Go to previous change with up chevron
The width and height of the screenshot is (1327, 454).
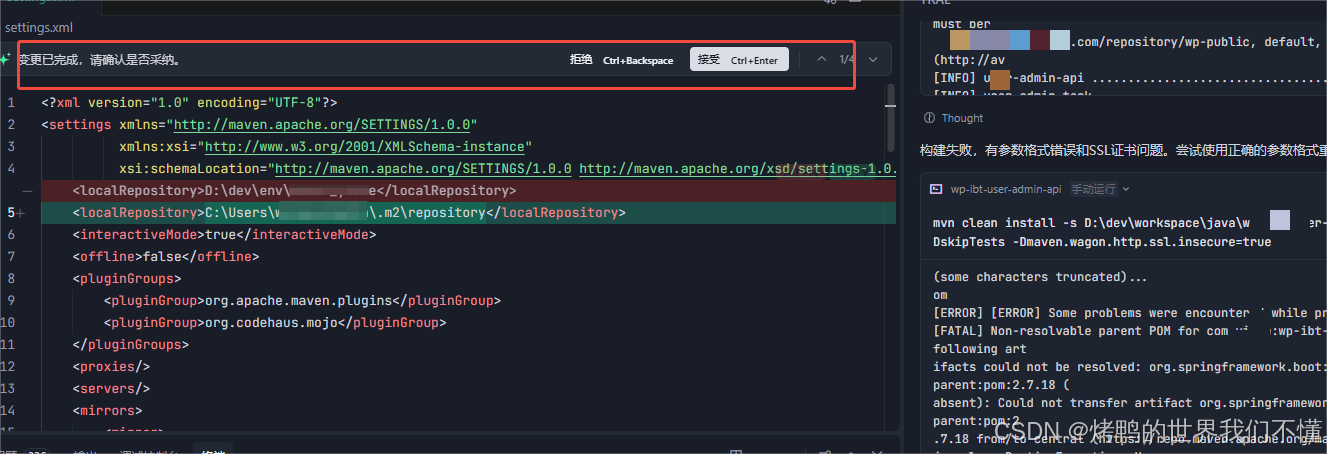click(822, 60)
